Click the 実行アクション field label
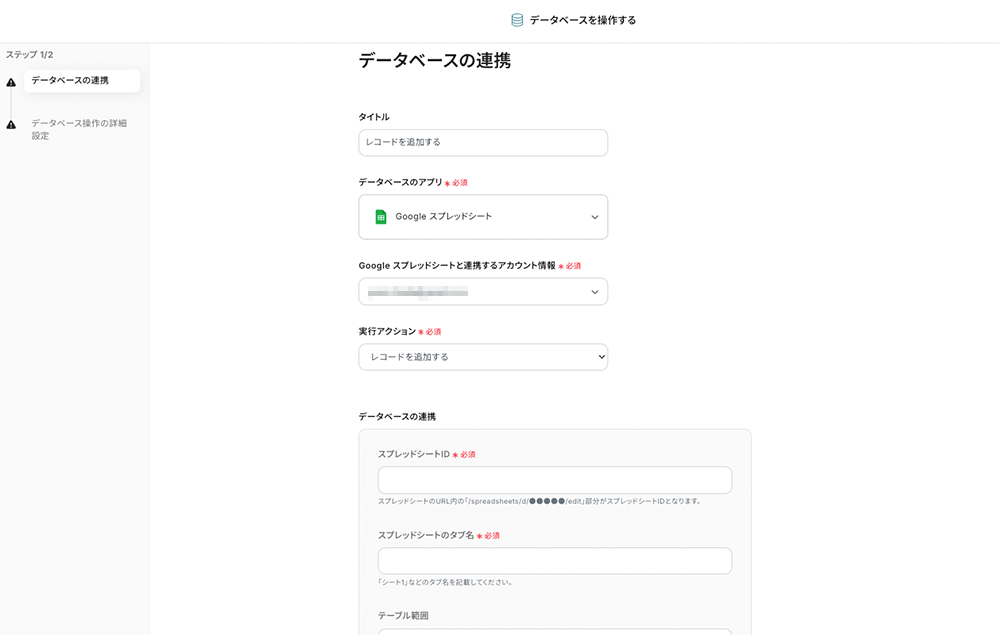This screenshot has height=635, width=1000. coord(386,331)
